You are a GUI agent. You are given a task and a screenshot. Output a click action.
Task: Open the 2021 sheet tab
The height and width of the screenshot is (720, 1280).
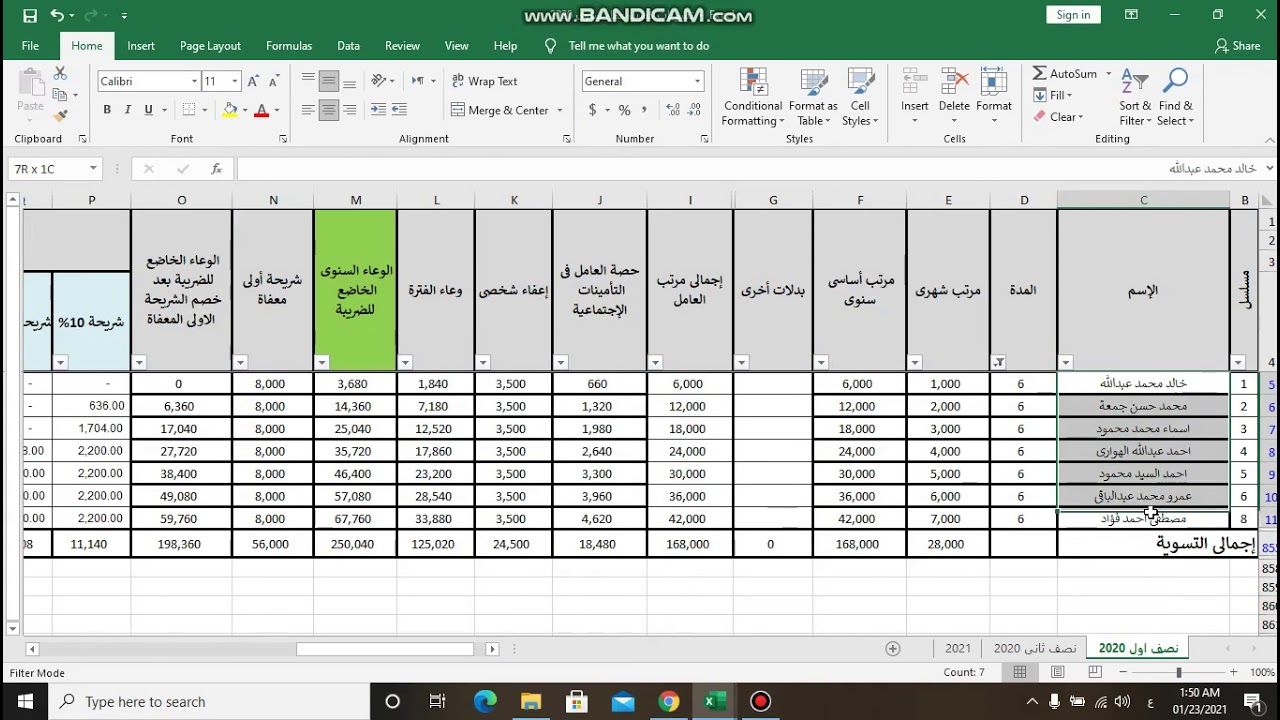coord(958,648)
